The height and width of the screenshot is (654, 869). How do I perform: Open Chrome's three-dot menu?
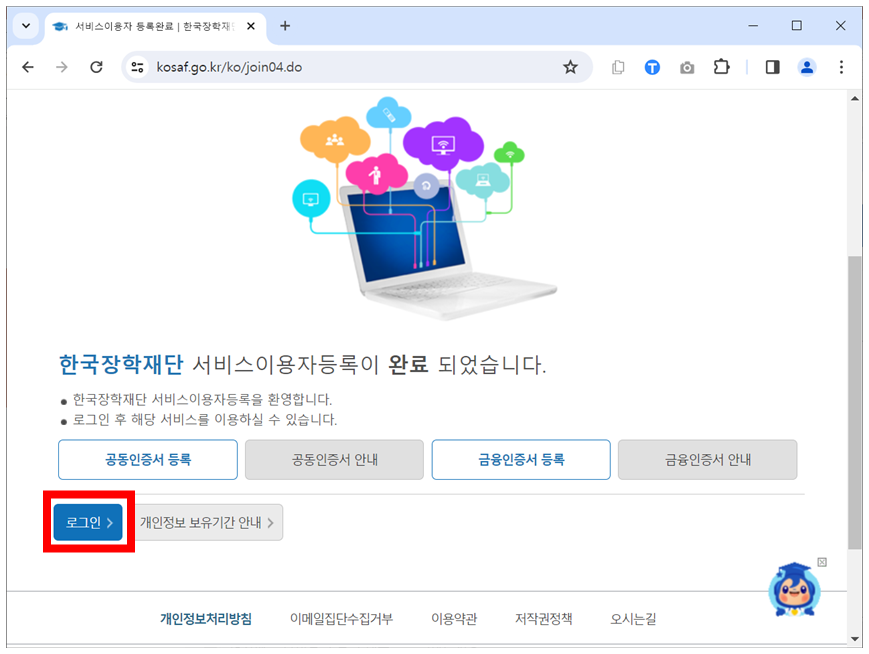841,67
